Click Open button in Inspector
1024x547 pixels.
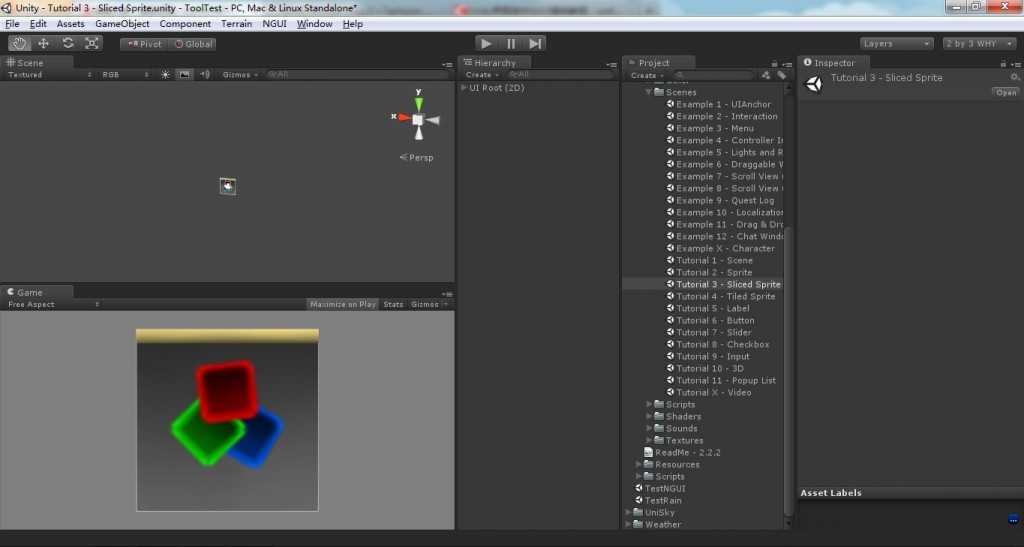point(1006,93)
